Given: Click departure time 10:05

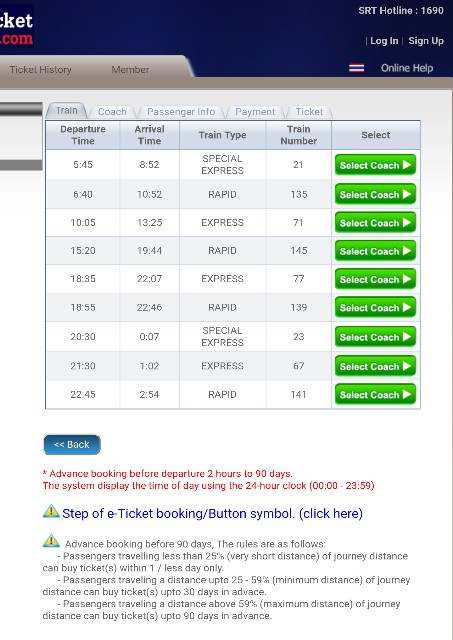Looking at the screenshot, I should [x=83, y=222].
